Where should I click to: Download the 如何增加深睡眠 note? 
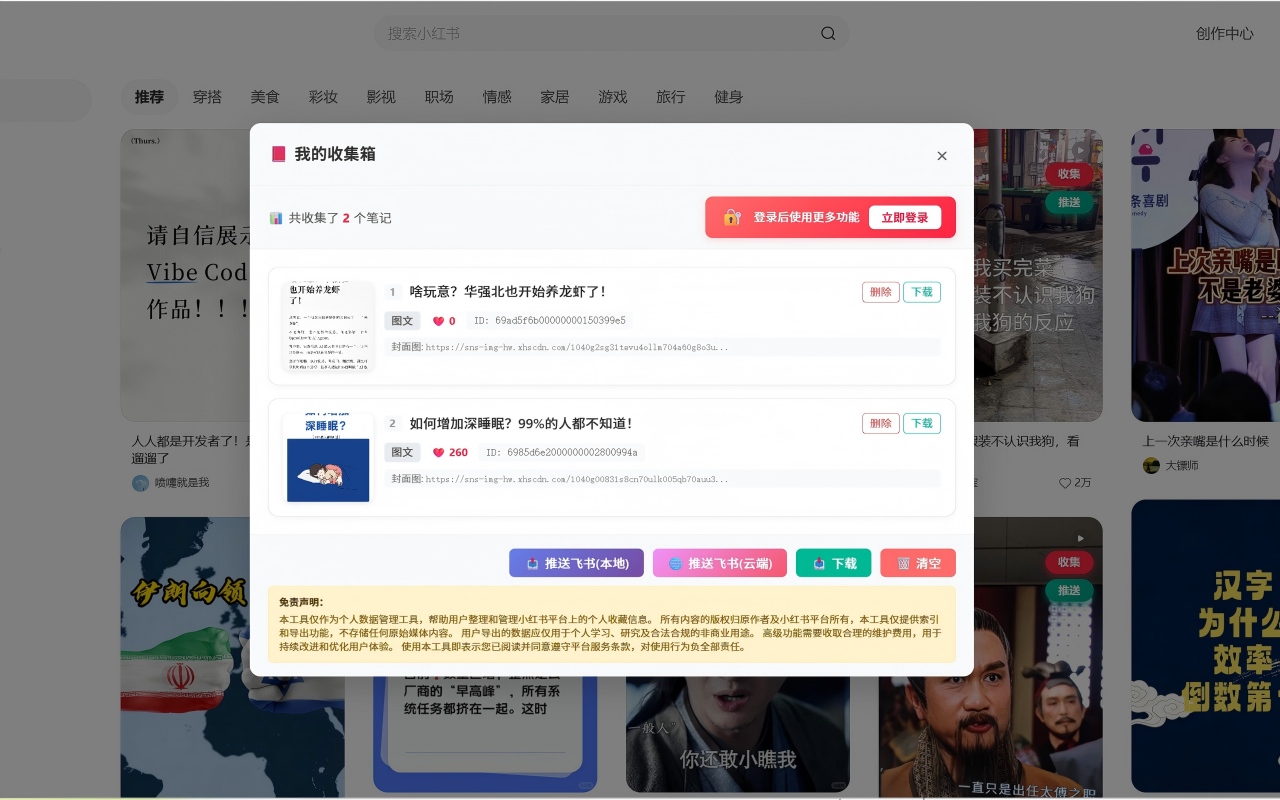(x=922, y=423)
